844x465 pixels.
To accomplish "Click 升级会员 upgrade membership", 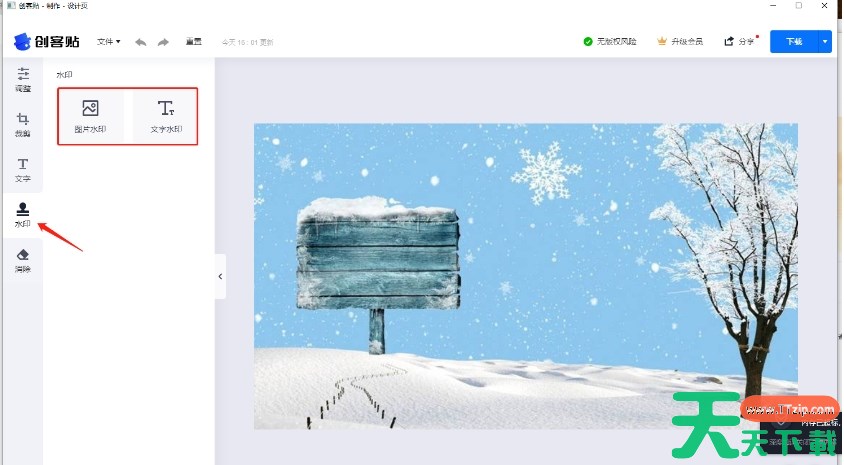I will (x=680, y=41).
